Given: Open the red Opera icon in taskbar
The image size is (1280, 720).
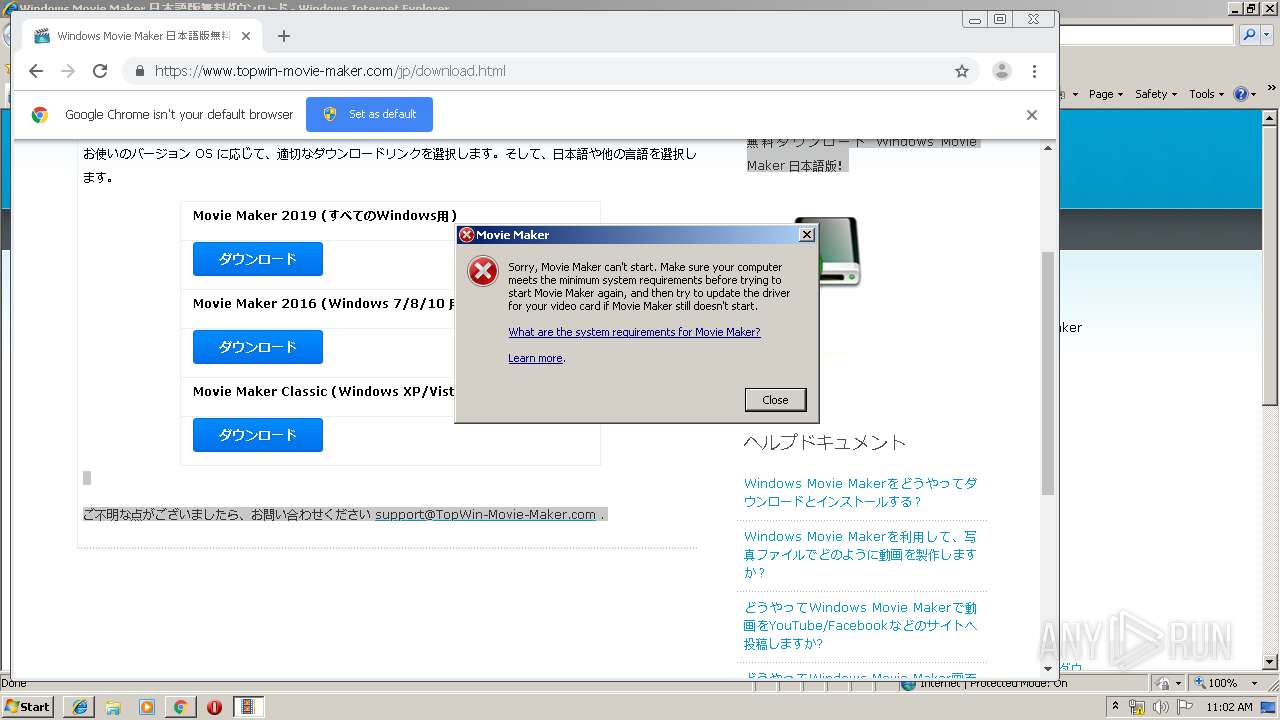Looking at the screenshot, I should pyautogui.click(x=214, y=707).
